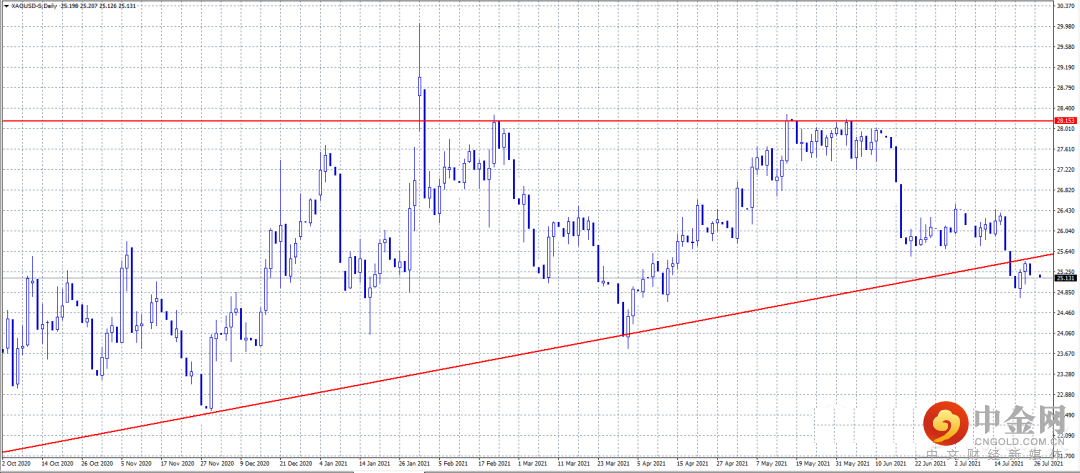Click the 26.040 price axis label
1080x473 pixels.
(x=1066, y=231)
